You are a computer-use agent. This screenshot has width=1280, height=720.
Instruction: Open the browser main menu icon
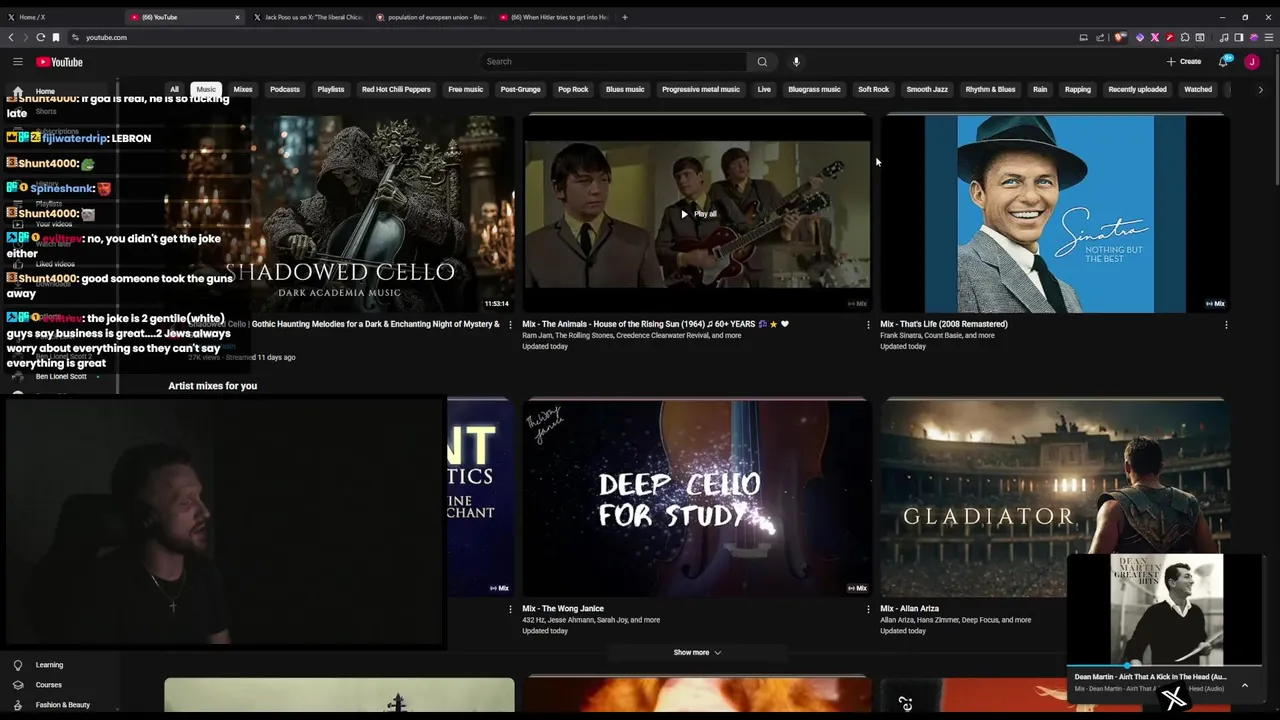(1269, 37)
